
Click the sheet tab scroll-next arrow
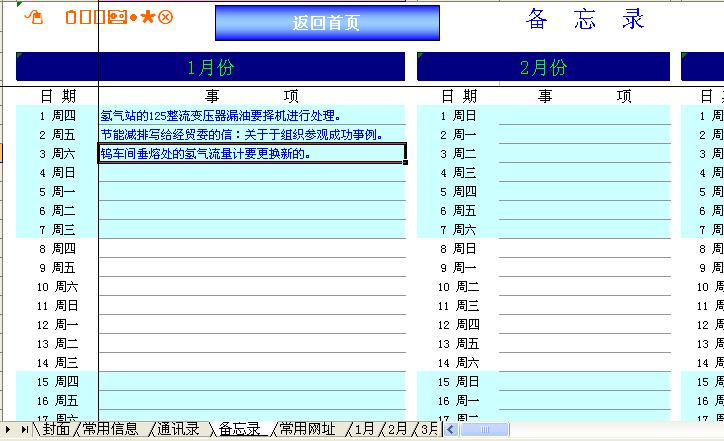point(10,430)
